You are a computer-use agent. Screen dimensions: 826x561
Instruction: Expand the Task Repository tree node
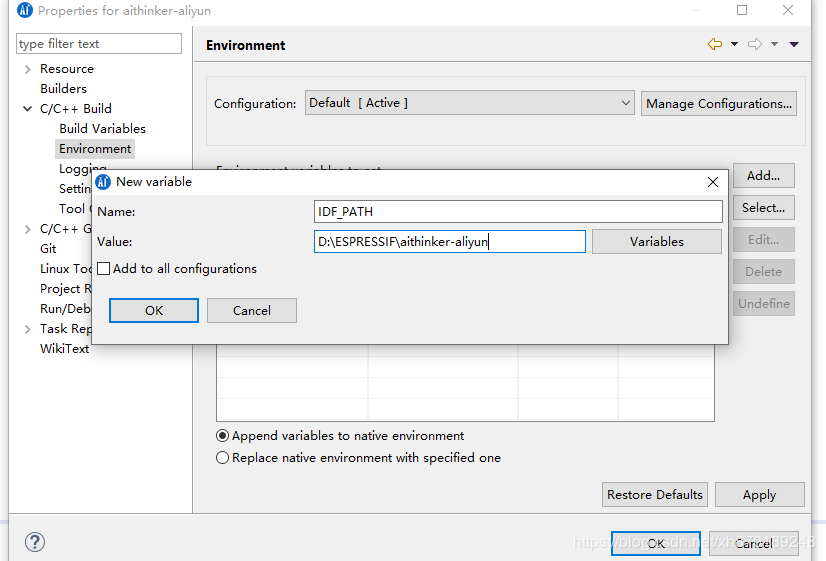coord(27,329)
